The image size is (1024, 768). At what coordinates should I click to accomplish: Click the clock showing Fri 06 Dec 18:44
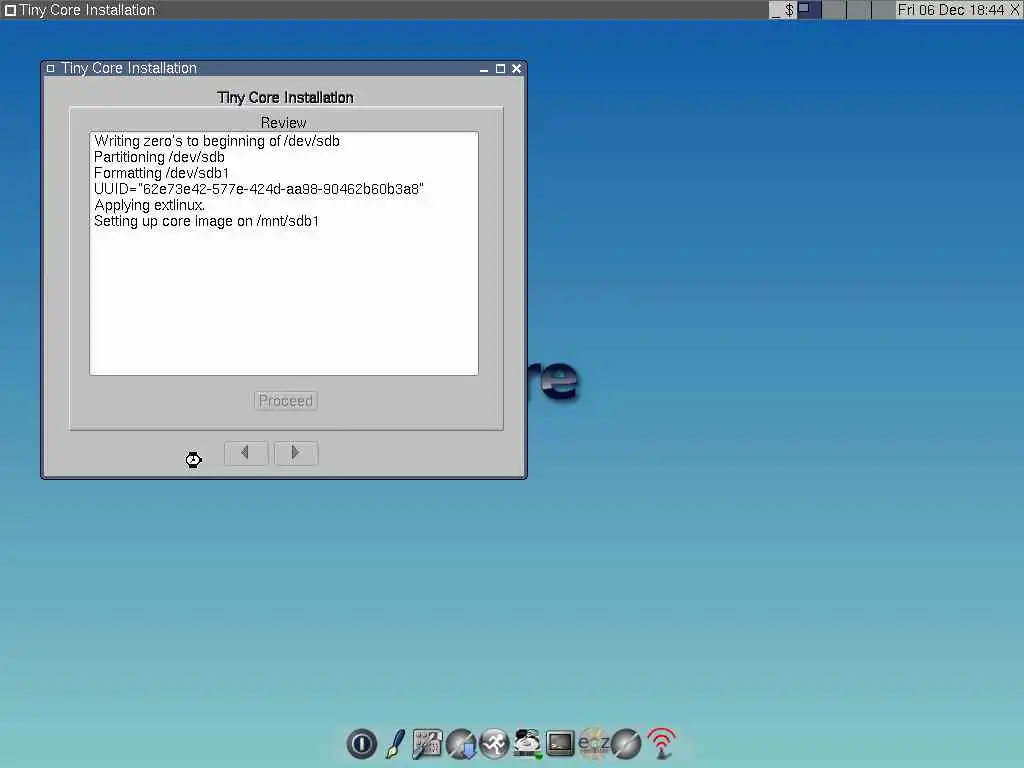coord(950,10)
